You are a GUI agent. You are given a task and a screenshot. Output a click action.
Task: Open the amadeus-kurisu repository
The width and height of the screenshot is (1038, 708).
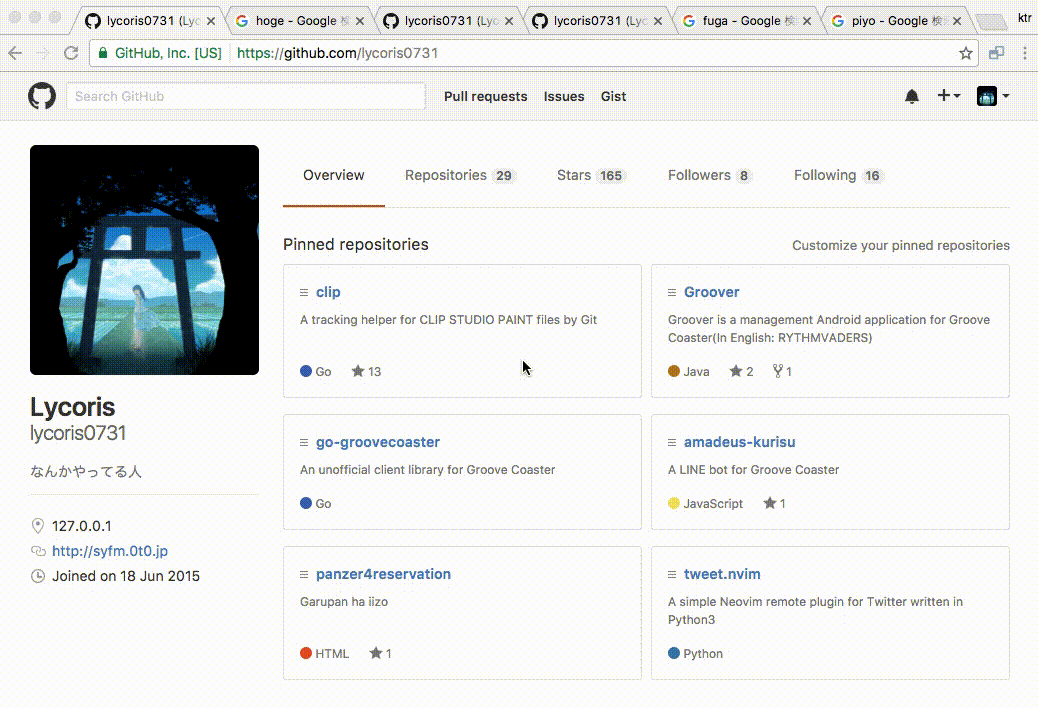click(739, 442)
